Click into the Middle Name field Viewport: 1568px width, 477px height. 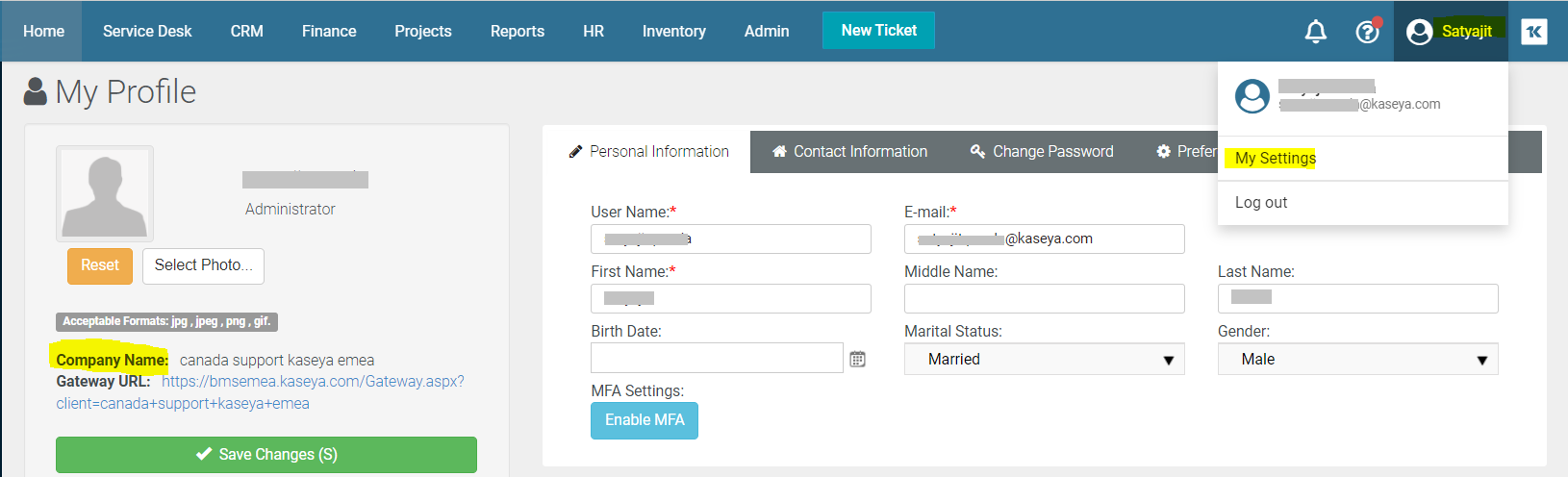point(1044,298)
